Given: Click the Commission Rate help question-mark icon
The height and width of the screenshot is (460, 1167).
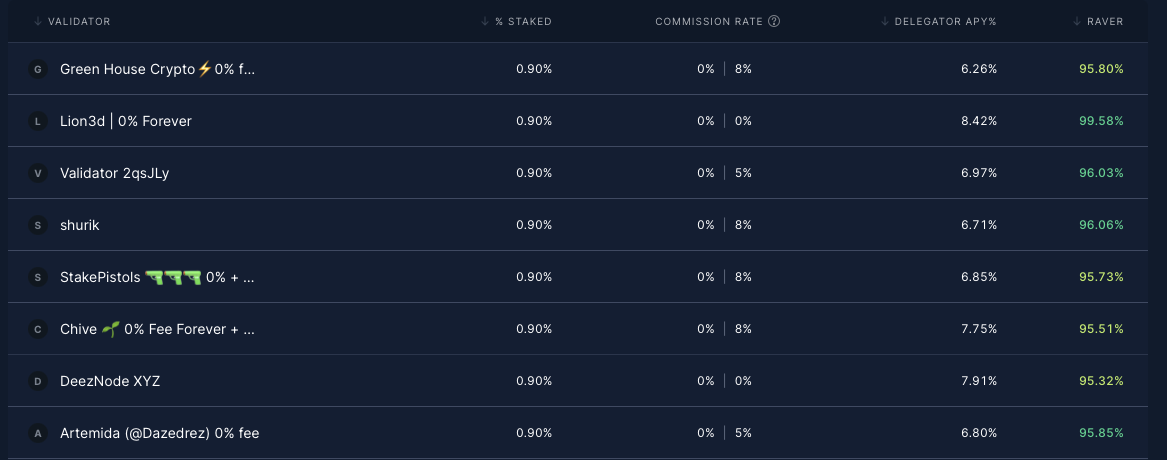Looking at the screenshot, I should (x=774, y=22).
